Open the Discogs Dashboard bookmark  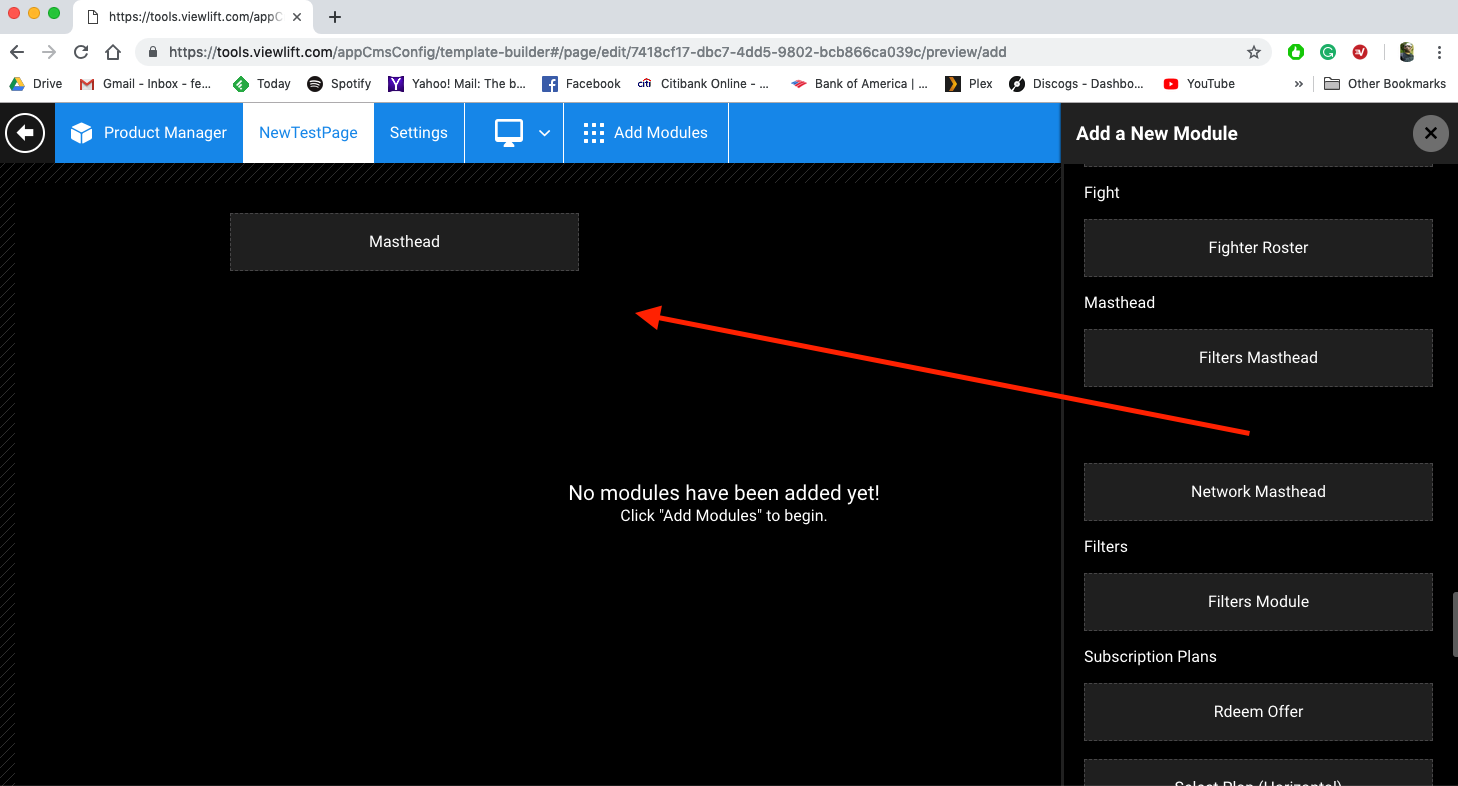tap(1076, 84)
